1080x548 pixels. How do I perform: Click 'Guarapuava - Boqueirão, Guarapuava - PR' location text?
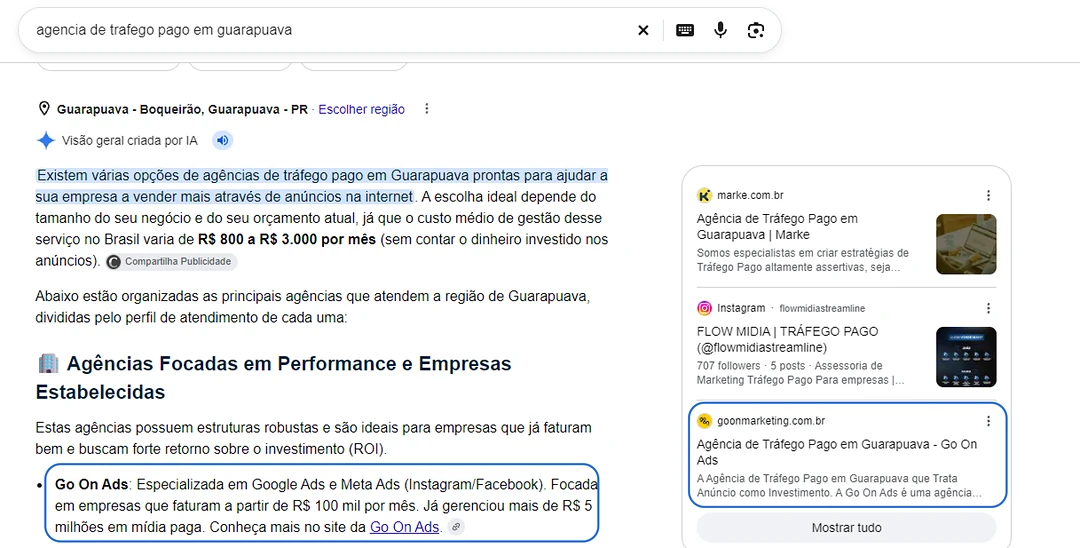183,109
